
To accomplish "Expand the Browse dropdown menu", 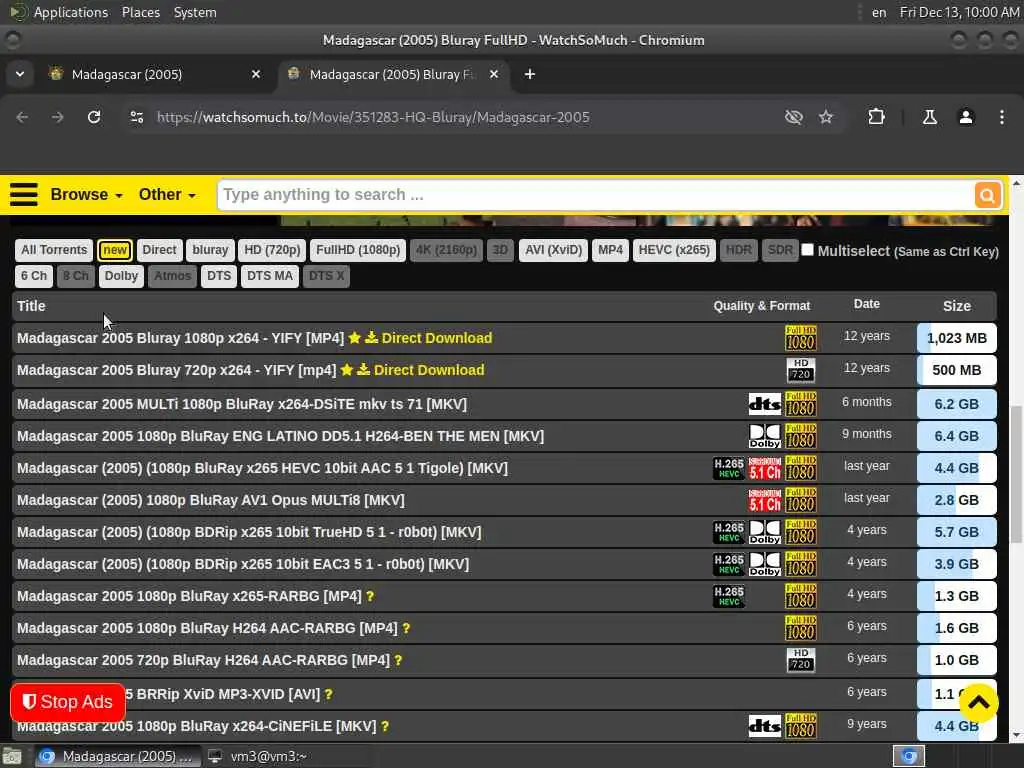I will pos(86,195).
